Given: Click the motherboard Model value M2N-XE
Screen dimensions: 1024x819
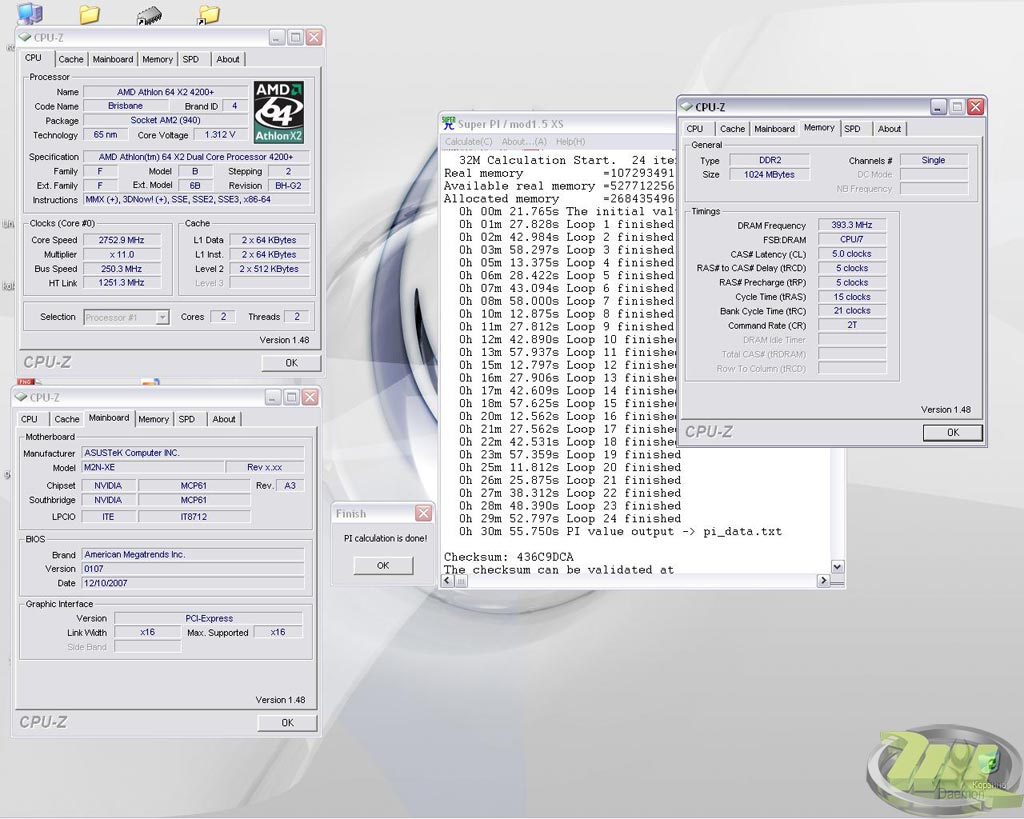Looking at the screenshot, I should click(153, 467).
